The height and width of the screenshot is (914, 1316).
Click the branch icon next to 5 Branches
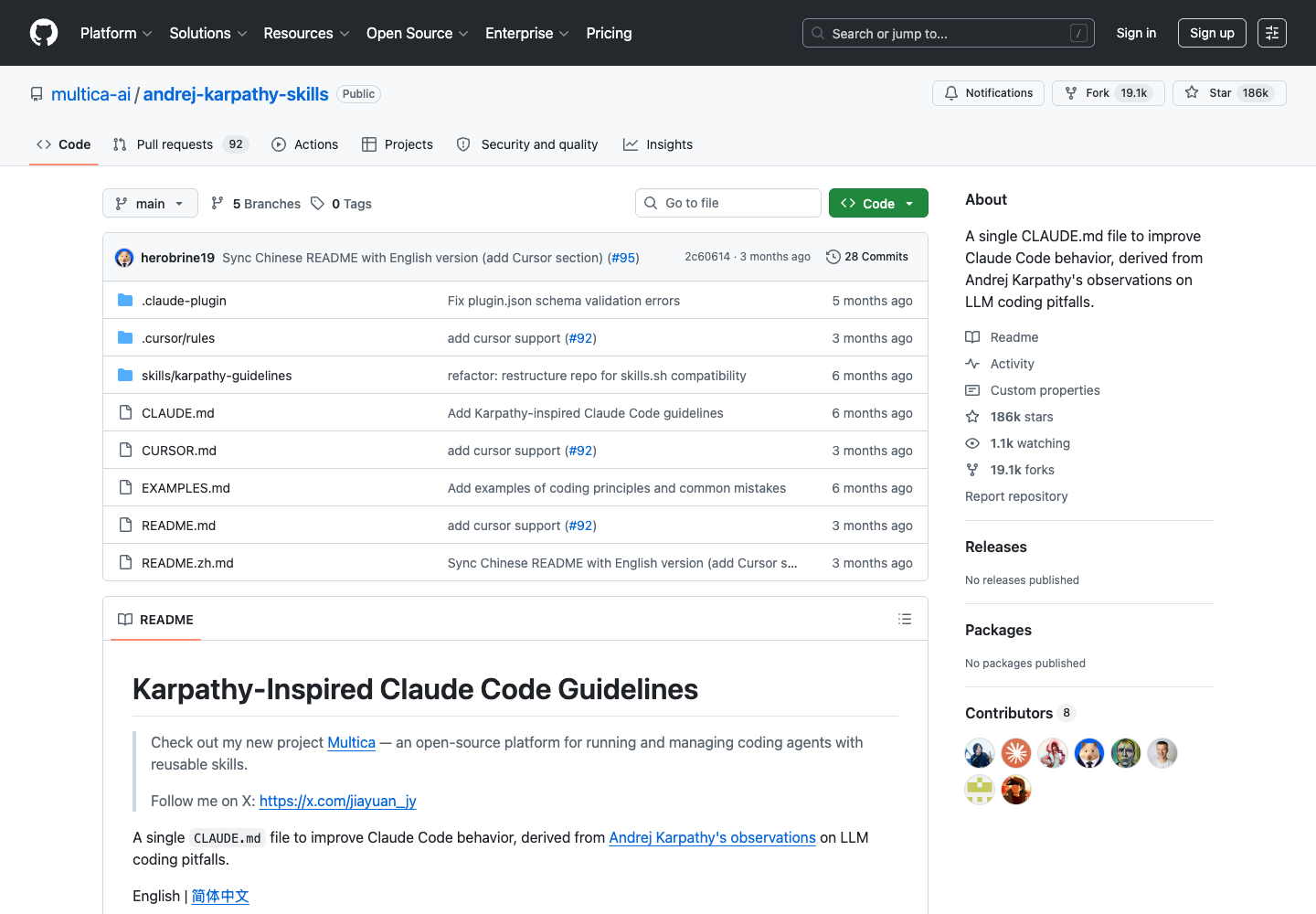[x=218, y=203]
